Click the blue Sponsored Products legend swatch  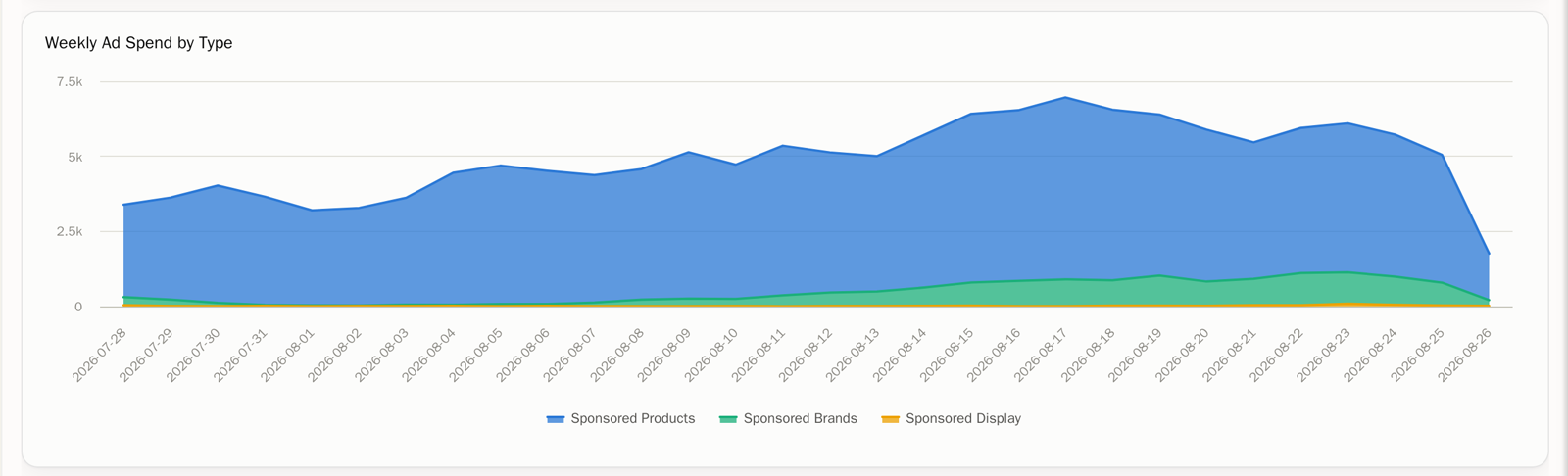coord(556,419)
